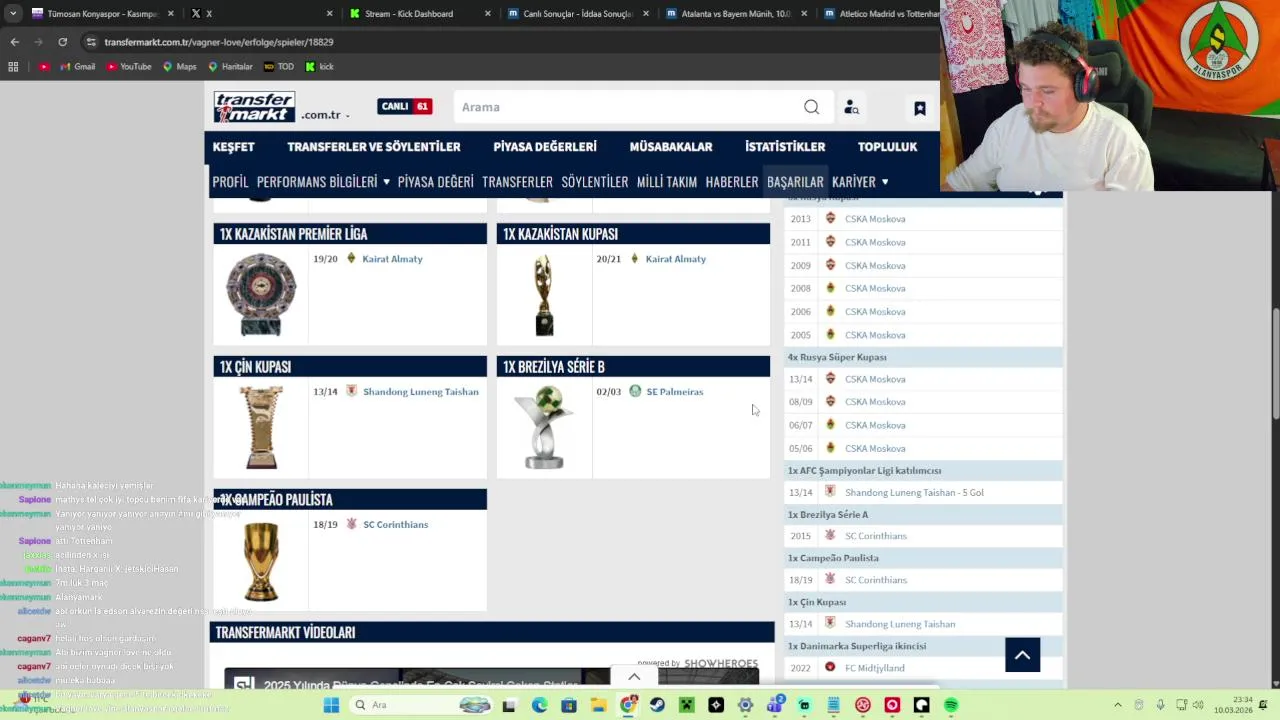Click the CANLI 61 live button
This screenshot has height=720, width=1280.
click(x=404, y=107)
